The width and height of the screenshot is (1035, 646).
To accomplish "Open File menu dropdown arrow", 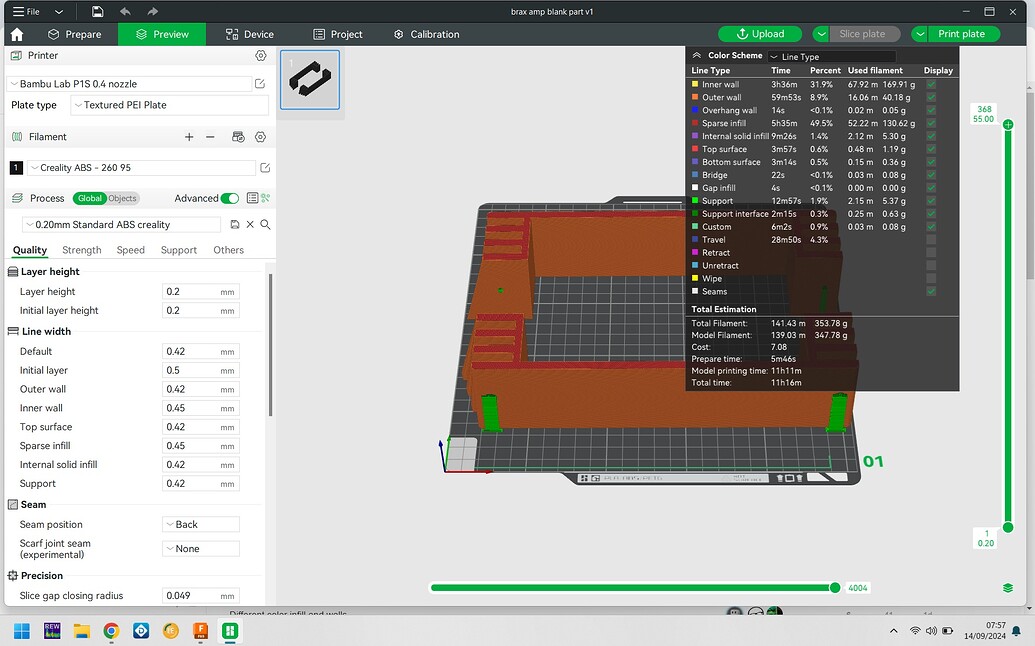I will pos(59,11).
